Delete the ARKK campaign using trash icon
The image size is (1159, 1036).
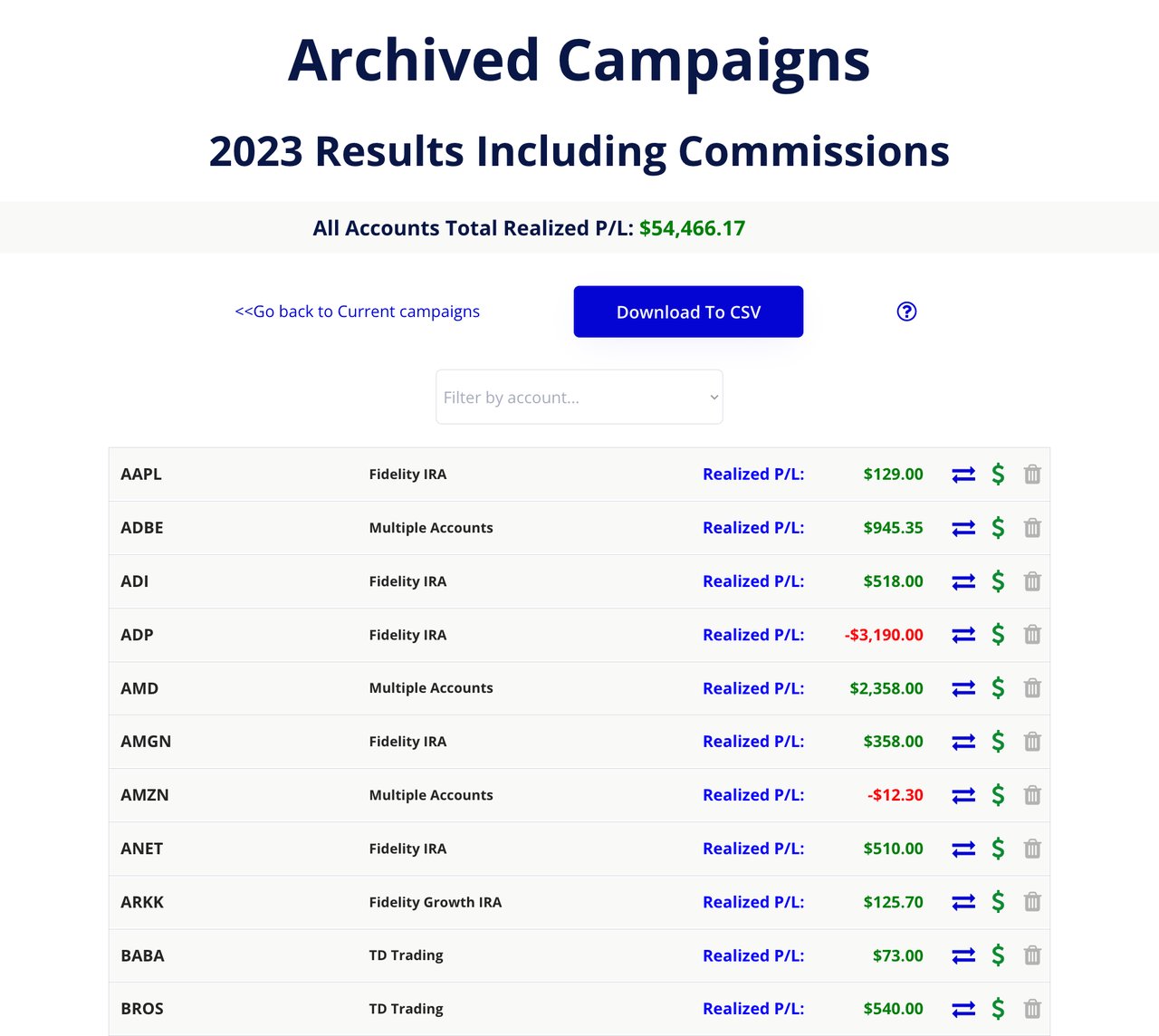click(1032, 902)
